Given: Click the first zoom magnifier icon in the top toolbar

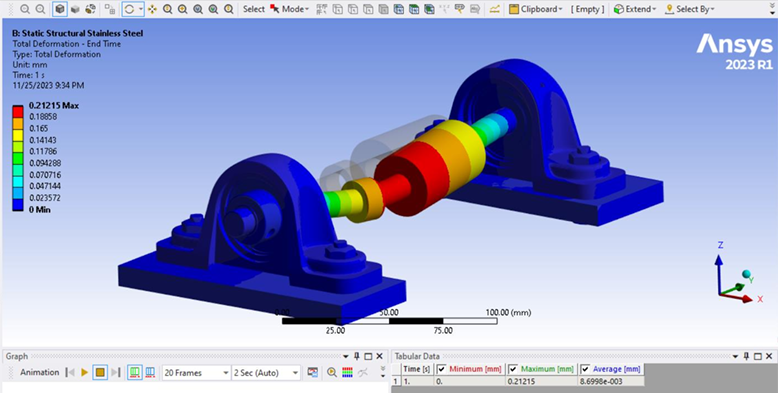Looking at the screenshot, I should click(25, 9).
